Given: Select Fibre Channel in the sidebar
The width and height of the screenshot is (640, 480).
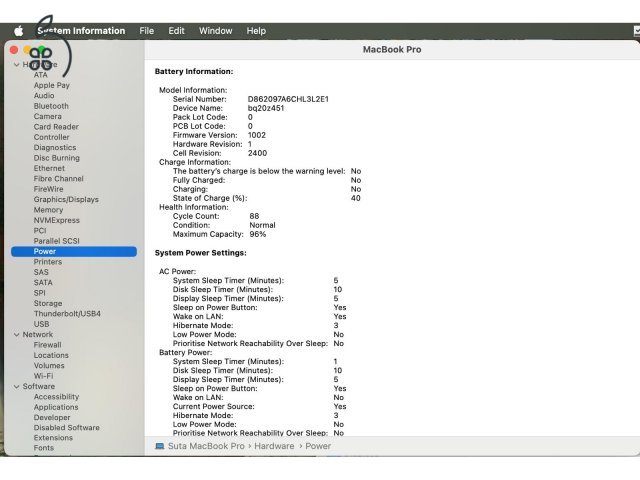Looking at the screenshot, I should (58, 179).
